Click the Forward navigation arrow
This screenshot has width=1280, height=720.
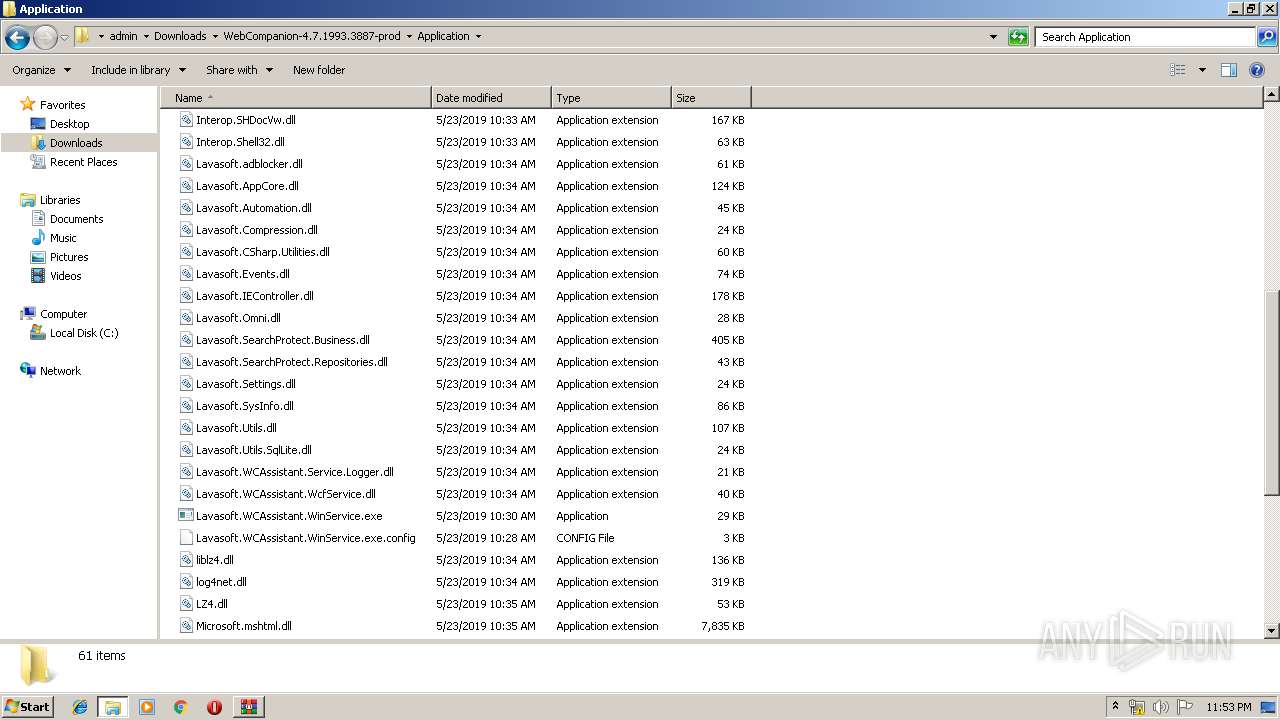pos(45,38)
